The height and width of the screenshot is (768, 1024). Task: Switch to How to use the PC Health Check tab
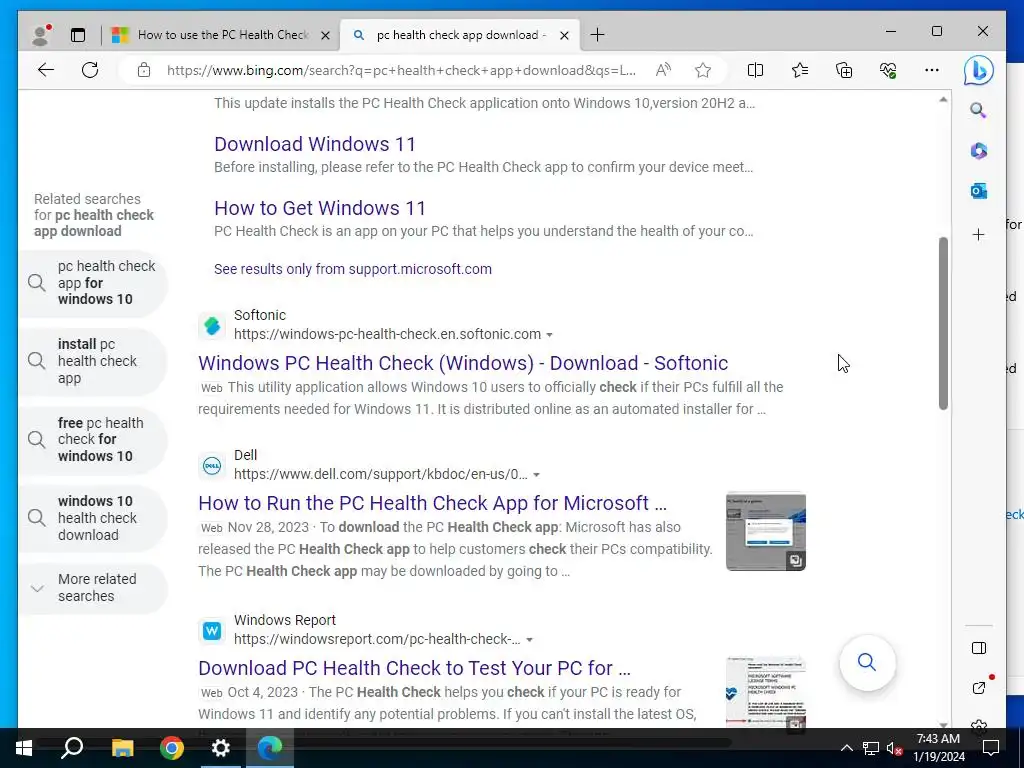click(x=222, y=35)
